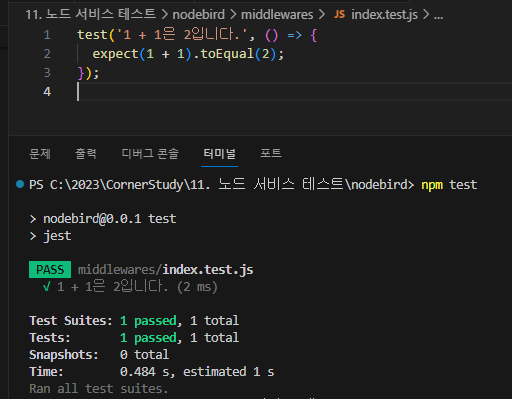The height and width of the screenshot is (399, 512).
Task: Click the '> jest' terminal line
Action: pos(50,236)
